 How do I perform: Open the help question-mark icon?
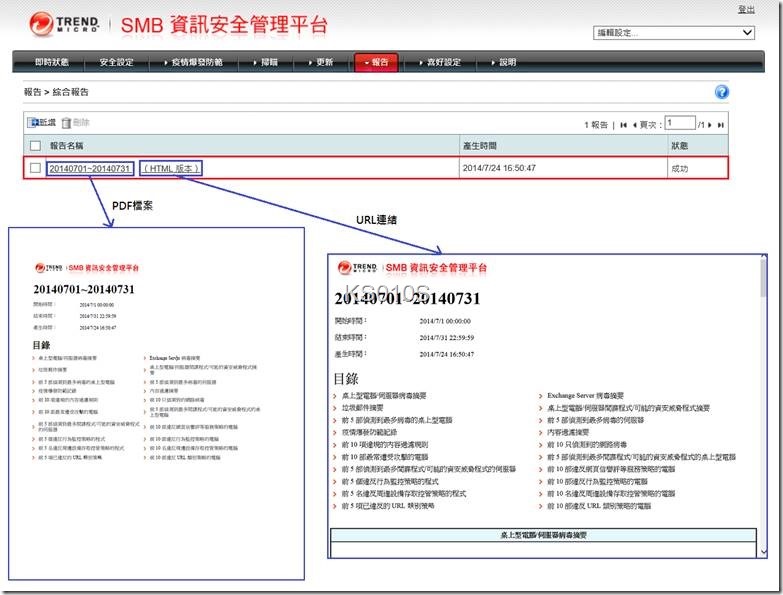[x=722, y=92]
